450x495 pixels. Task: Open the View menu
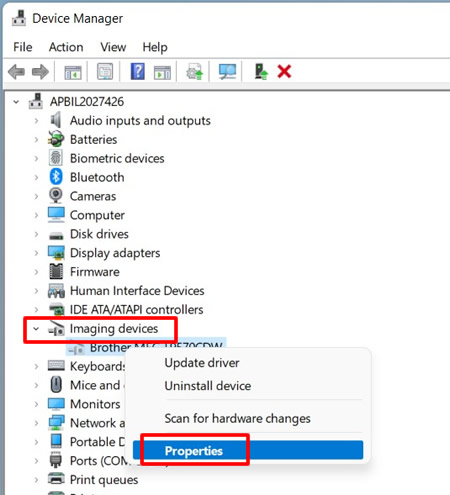point(113,47)
